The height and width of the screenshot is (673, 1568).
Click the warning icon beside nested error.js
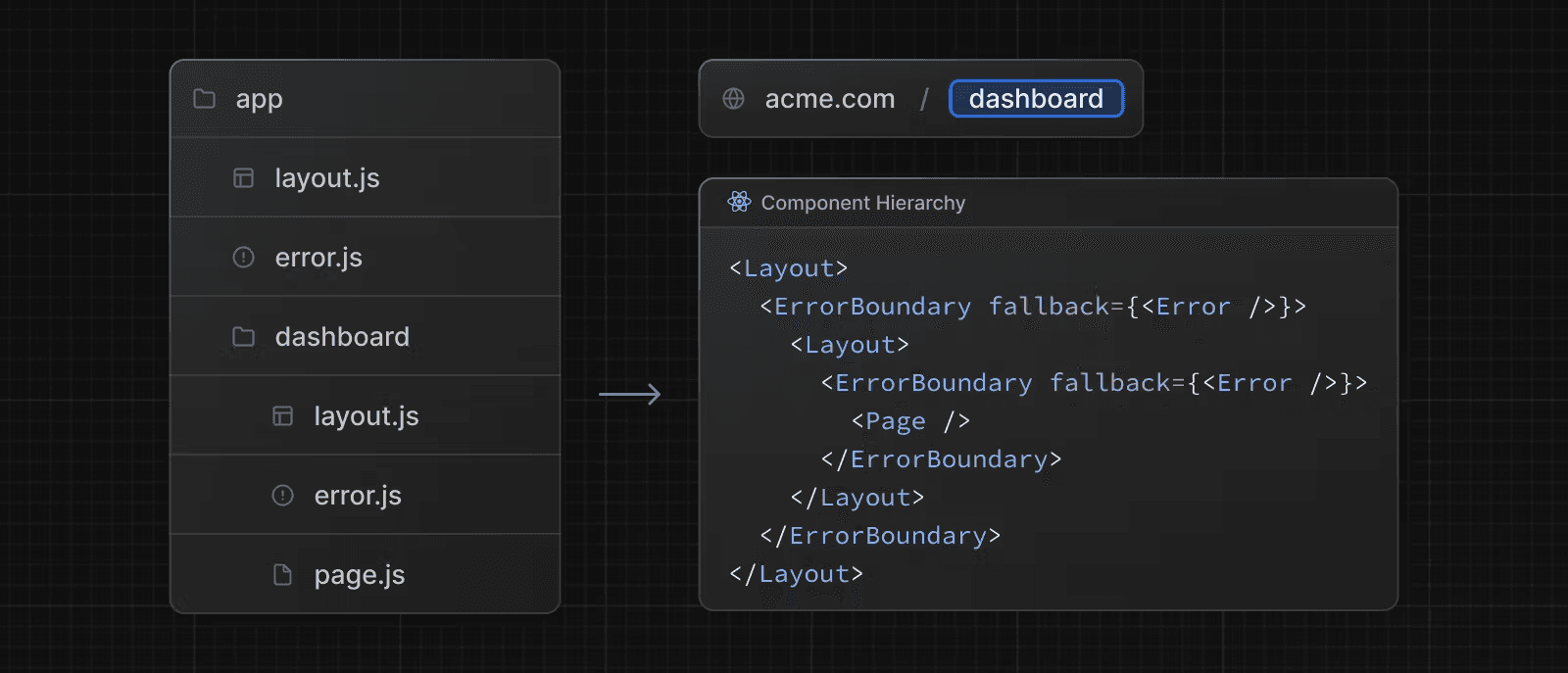(x=282, y=496)
